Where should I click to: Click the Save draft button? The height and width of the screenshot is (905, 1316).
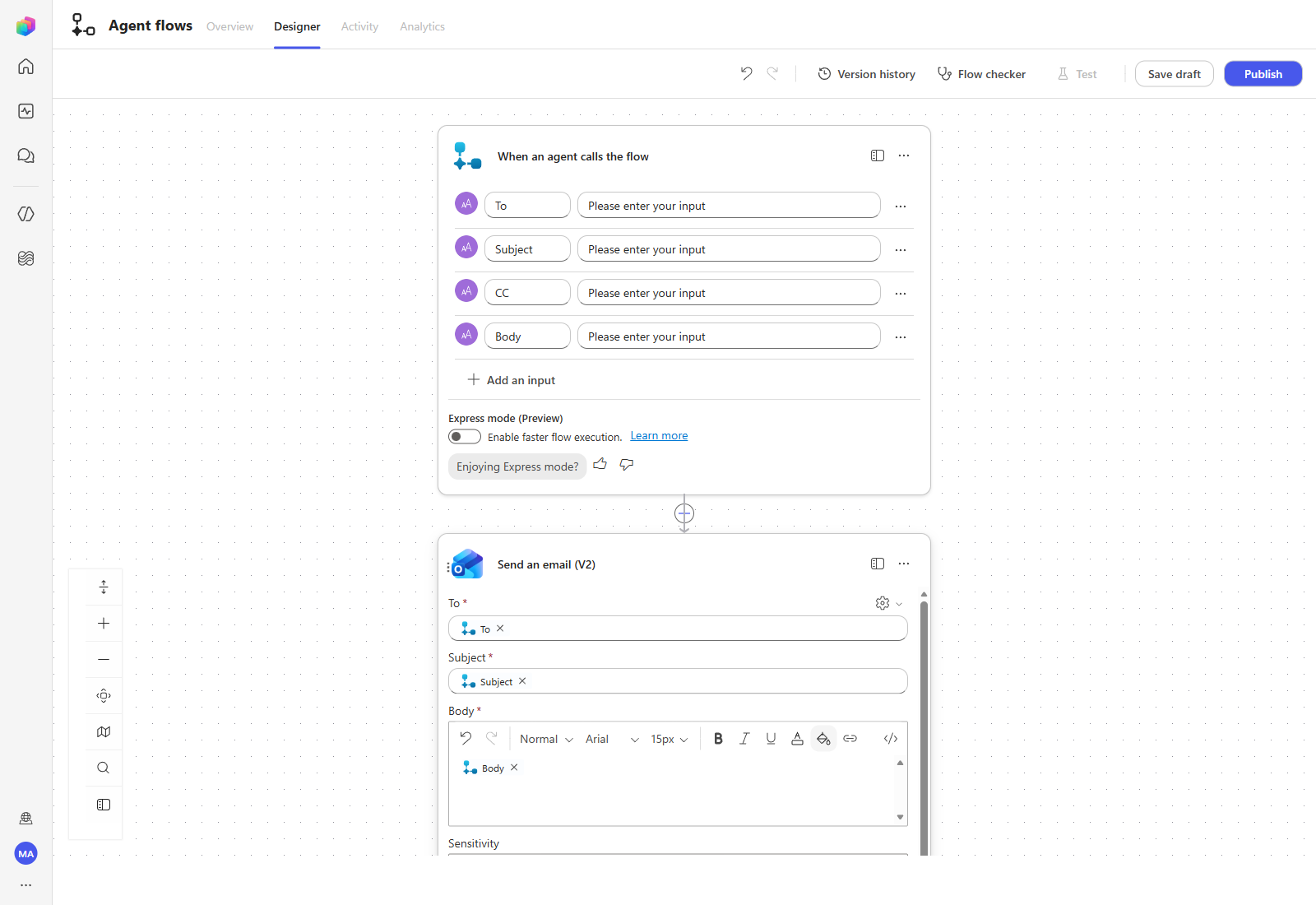click(1175, 74)
